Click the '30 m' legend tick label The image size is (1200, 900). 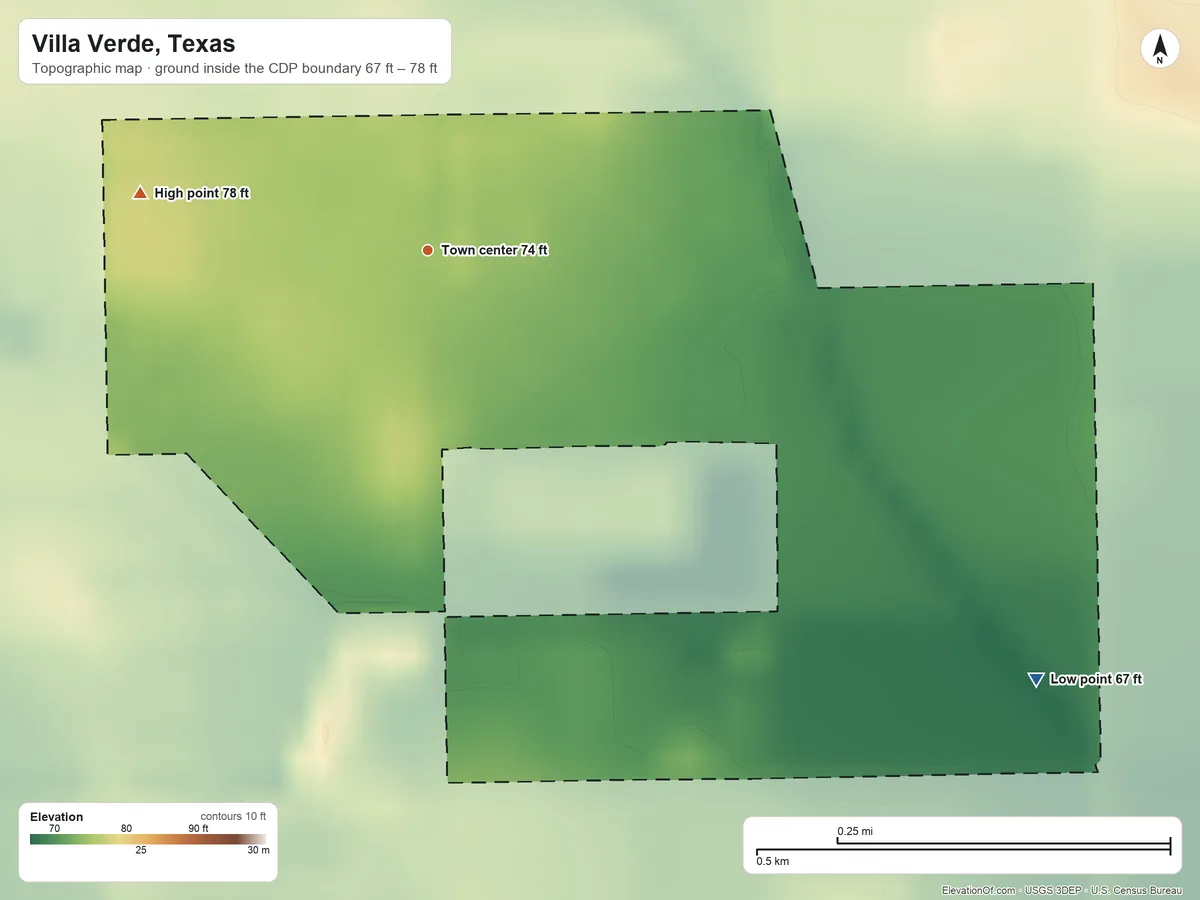pyautogui.click(x=258, y=850)
